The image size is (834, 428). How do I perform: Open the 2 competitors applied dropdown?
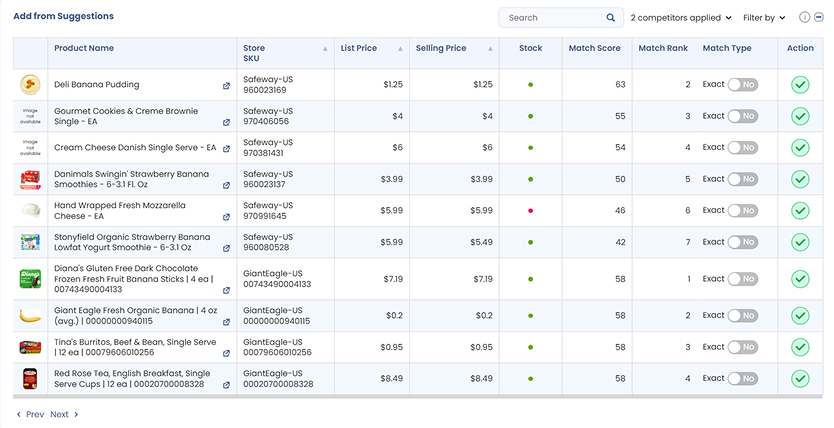[x=681, y=18]
